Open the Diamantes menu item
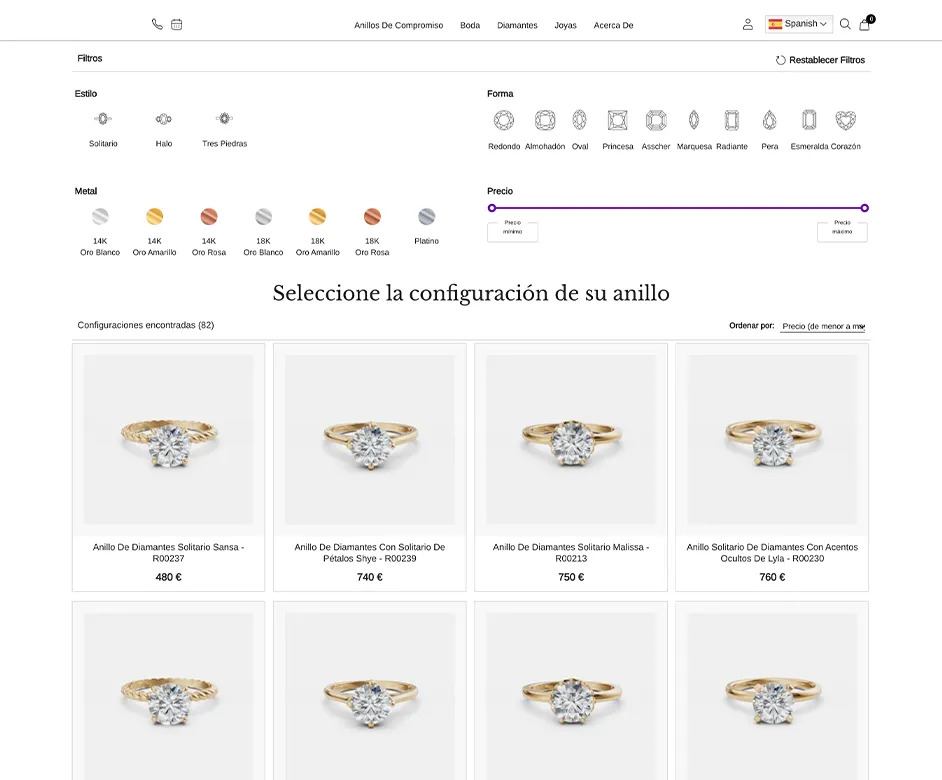Viewport: 942px width, 780px height. (x=517, y=25)
